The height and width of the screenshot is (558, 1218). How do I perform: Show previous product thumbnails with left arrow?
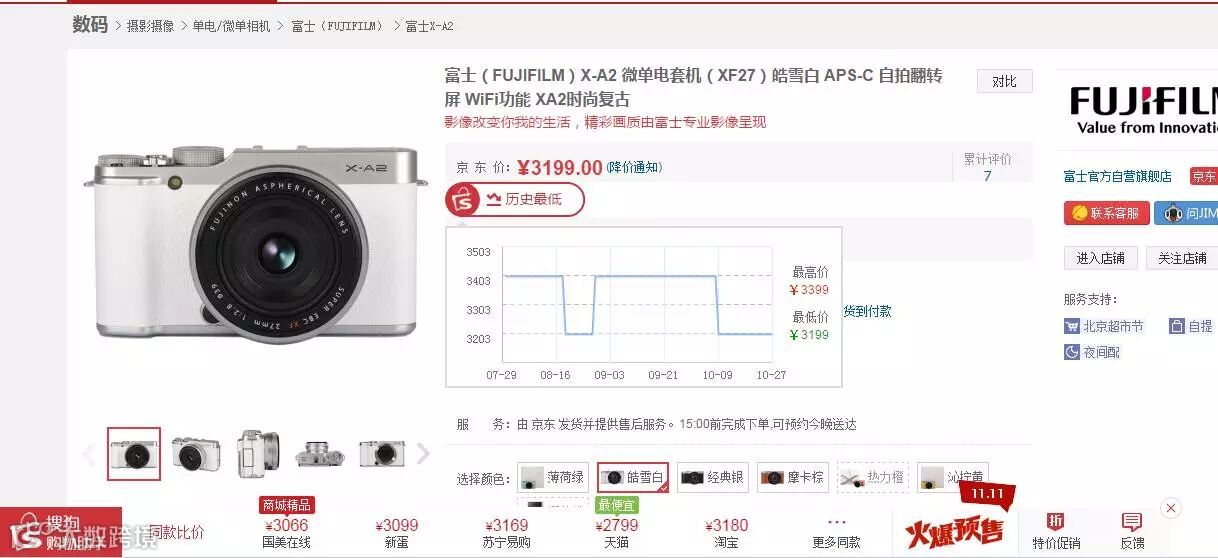tap(88, 454)
